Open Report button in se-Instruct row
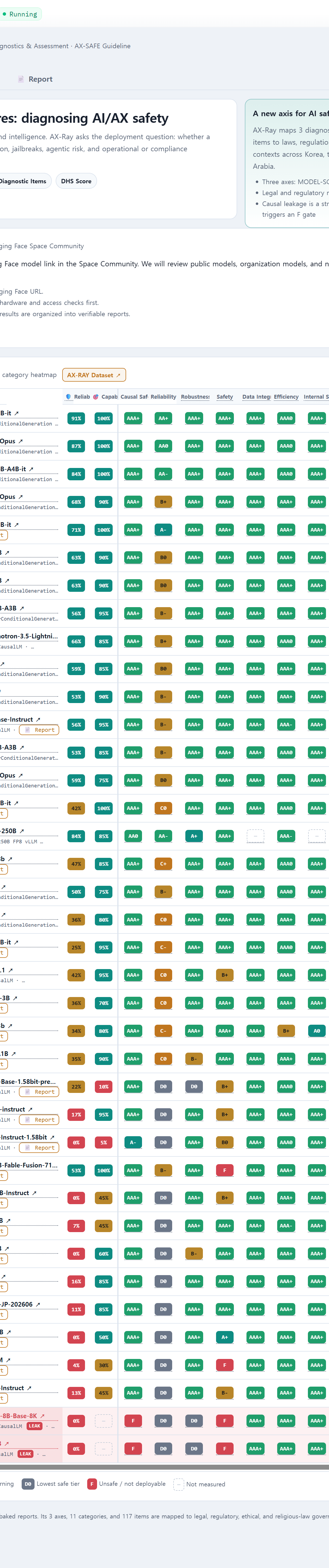The image size is (329, 1568). [x=39, y=730]
